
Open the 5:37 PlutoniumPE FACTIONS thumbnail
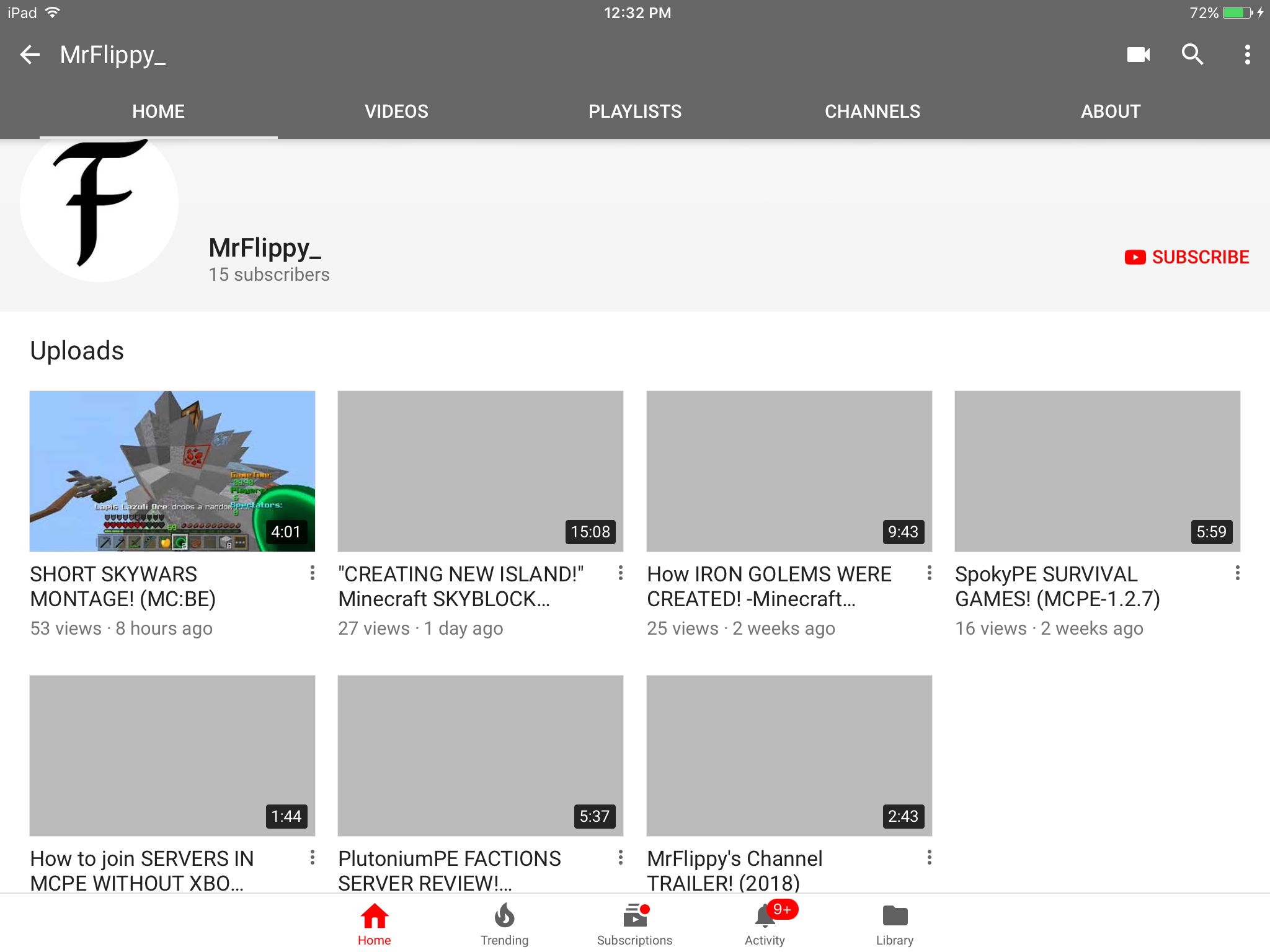pyautogui.click(x=481, y=756)
